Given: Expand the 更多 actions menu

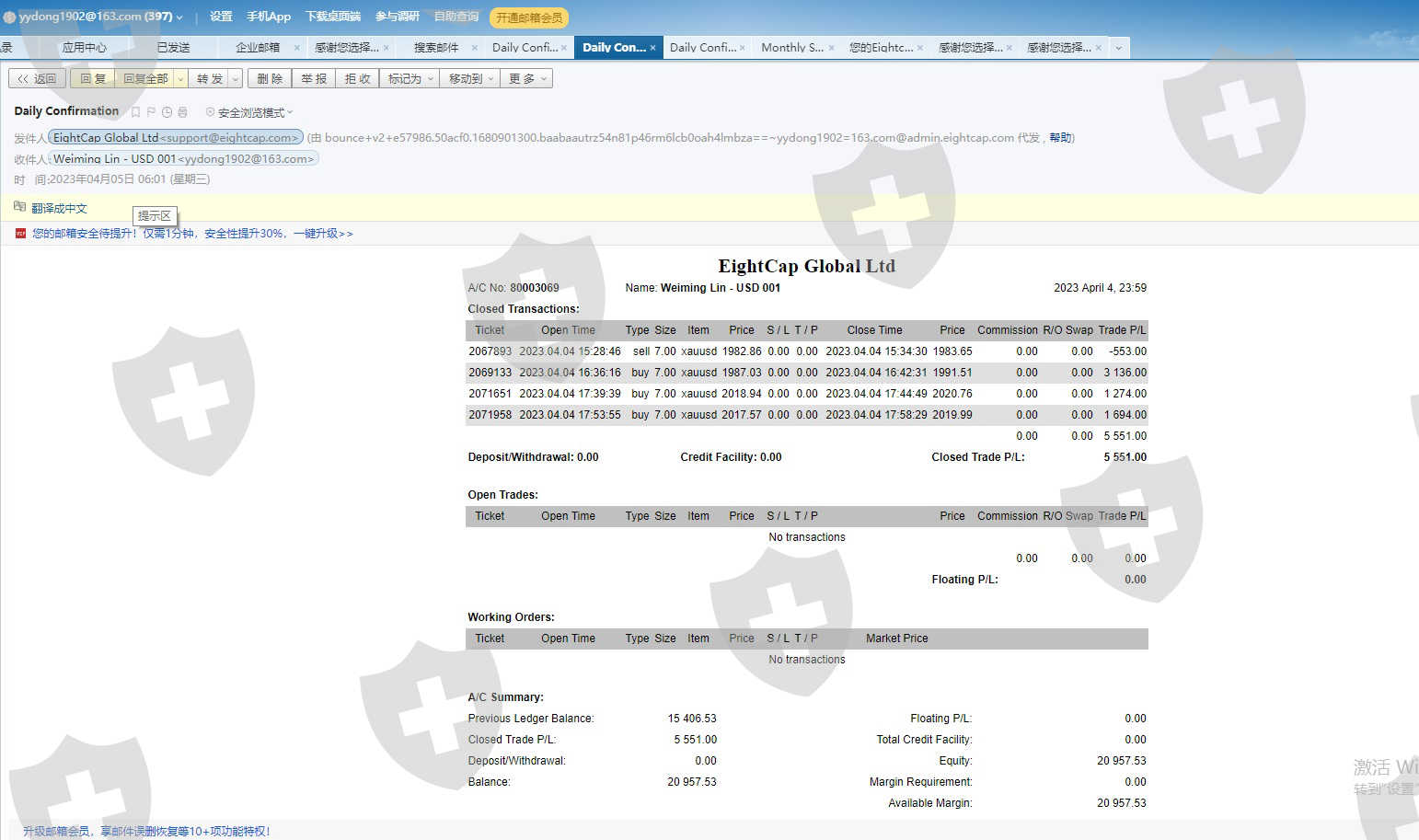Looking at the screenshot, I should [527, 79].
